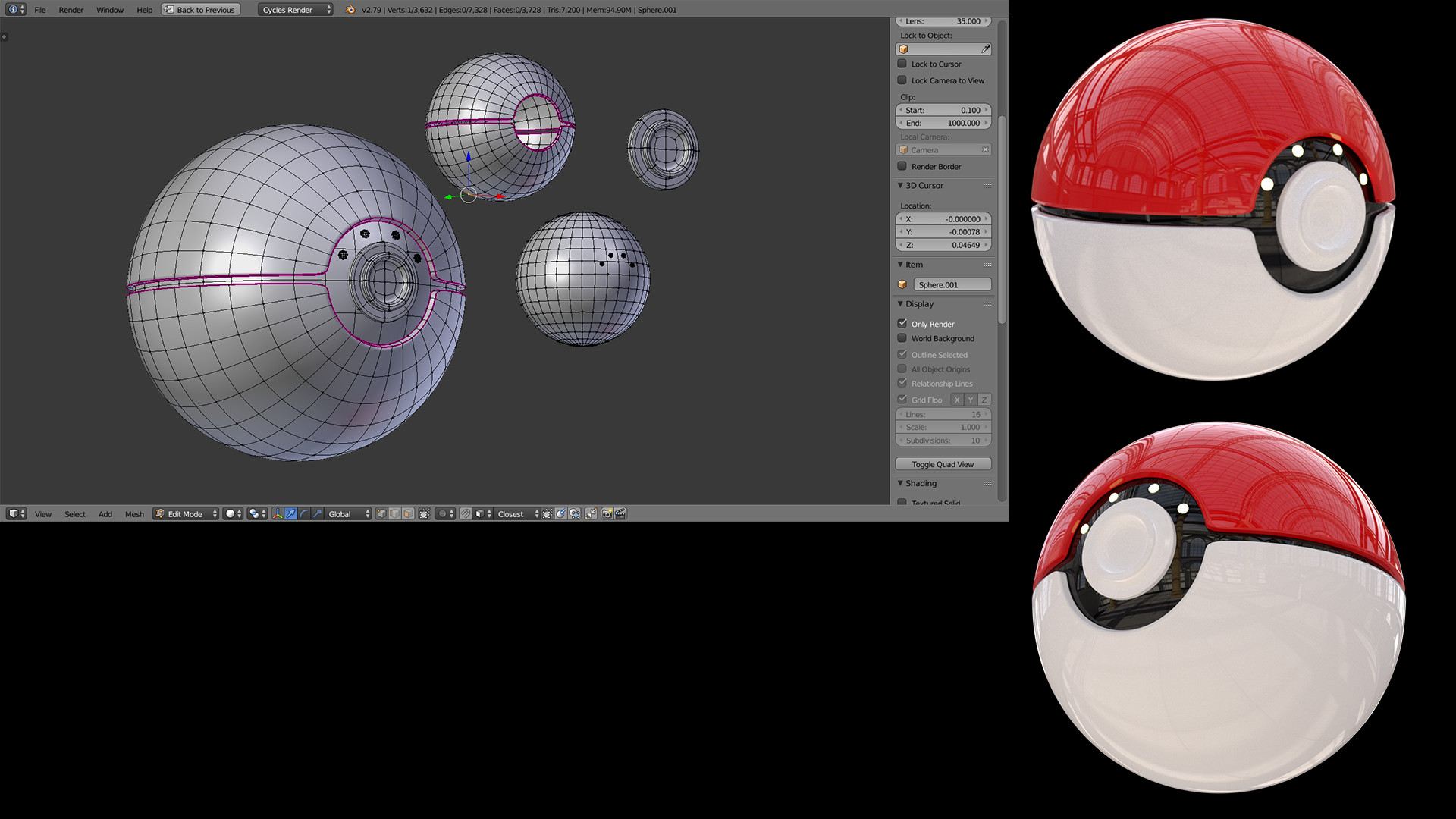Image resolution: width=1456 pixels, height=819 pixels.
Task: Open the Window menu
Action: coord(110,10)
